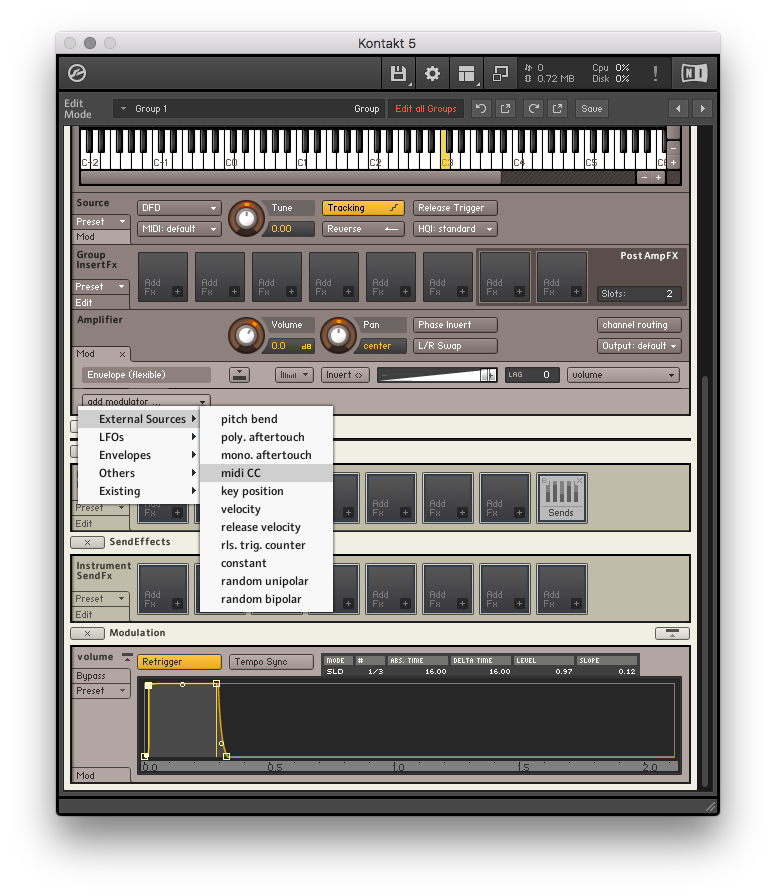Toggle Edit all Groups

(x=426, y=109)
